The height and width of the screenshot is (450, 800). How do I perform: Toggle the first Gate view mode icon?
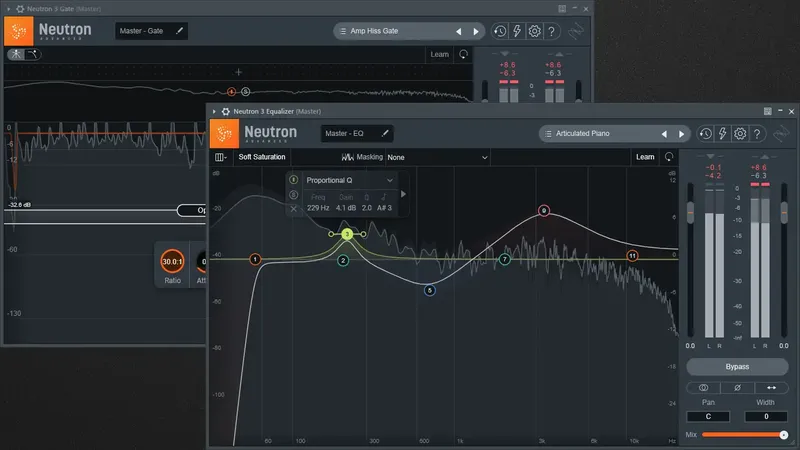(x=16, y=54)
